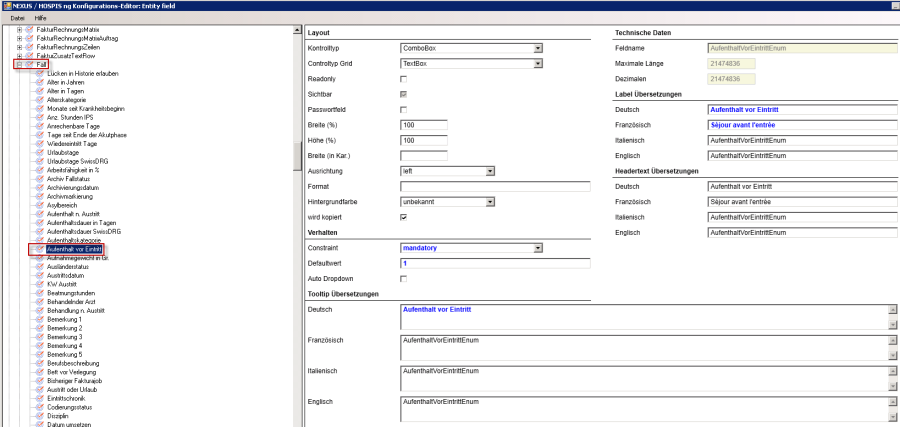Click the icon next to Urlaubstage SwissDRG
Screen dimensions: 900x427
click(40, 163)
